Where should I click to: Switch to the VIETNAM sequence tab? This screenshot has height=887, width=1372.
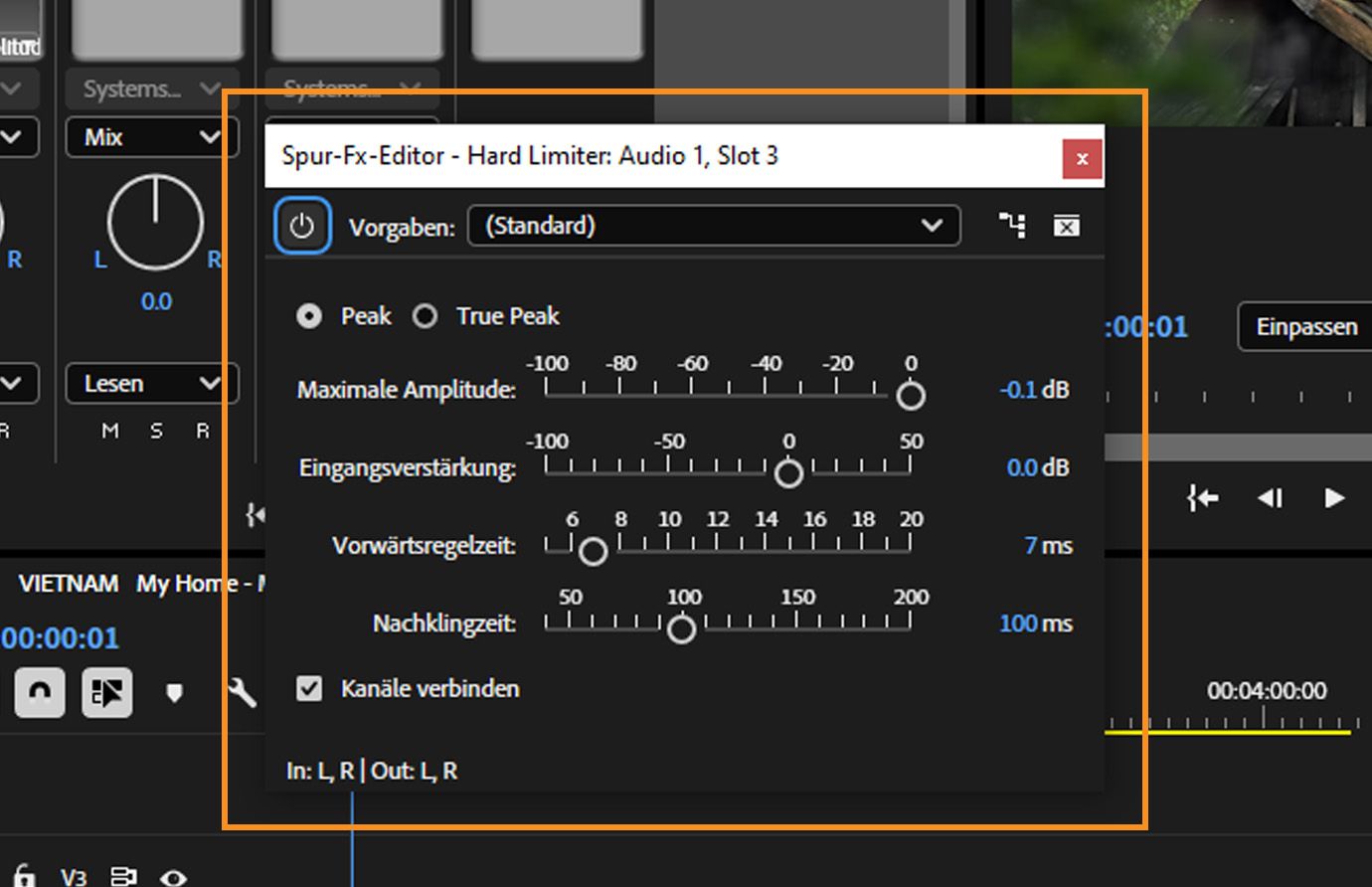[67, 584]
